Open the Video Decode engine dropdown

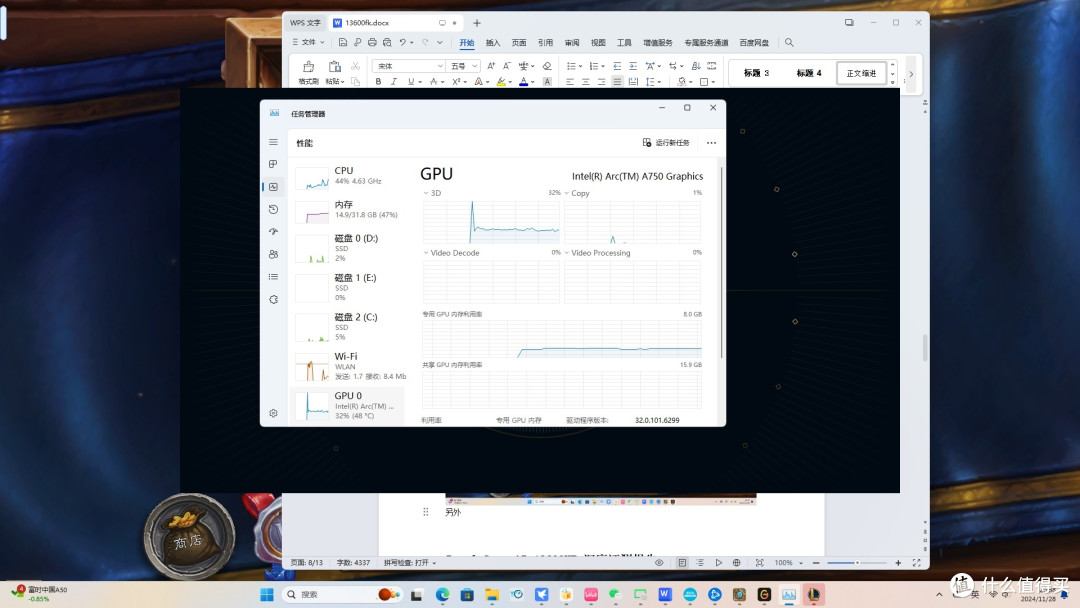(426, 253)
